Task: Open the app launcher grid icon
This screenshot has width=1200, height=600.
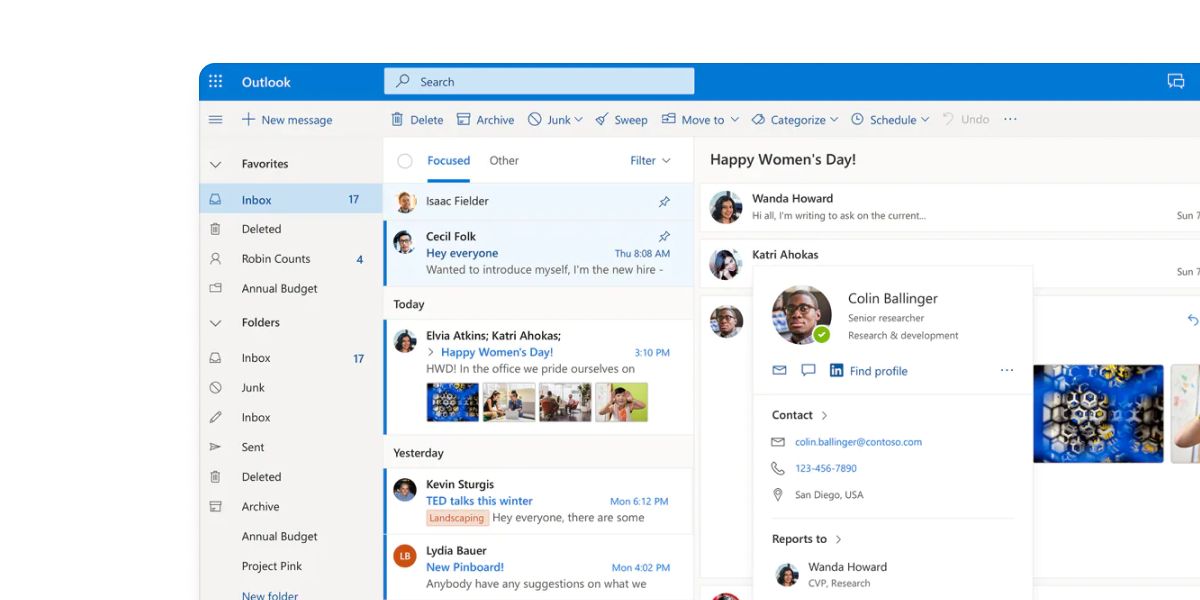Action: tap(215, 82)
